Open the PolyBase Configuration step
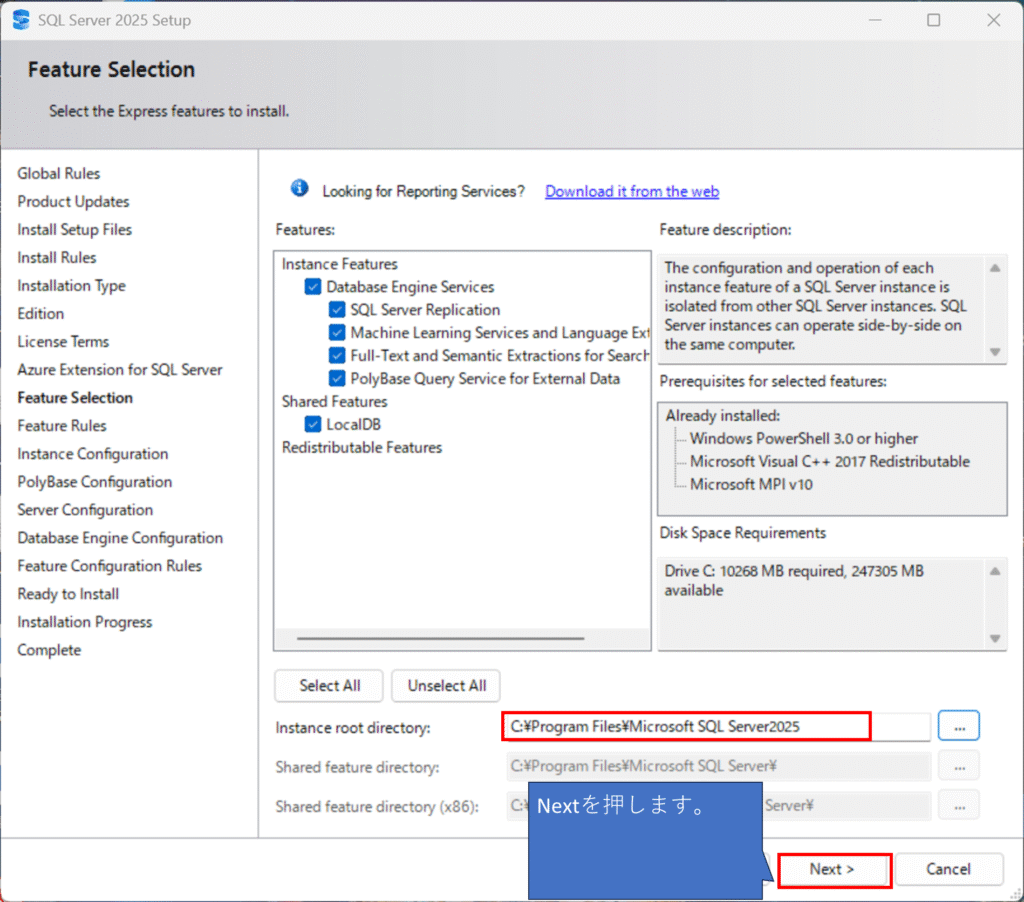This screenshot has height=902, width=1024. click(95, 482)
